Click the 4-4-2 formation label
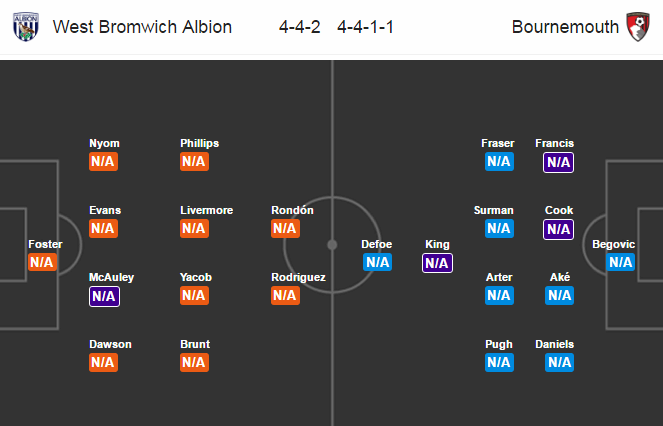The height and width of the screenshot is (426, 663). pos(299,27)
